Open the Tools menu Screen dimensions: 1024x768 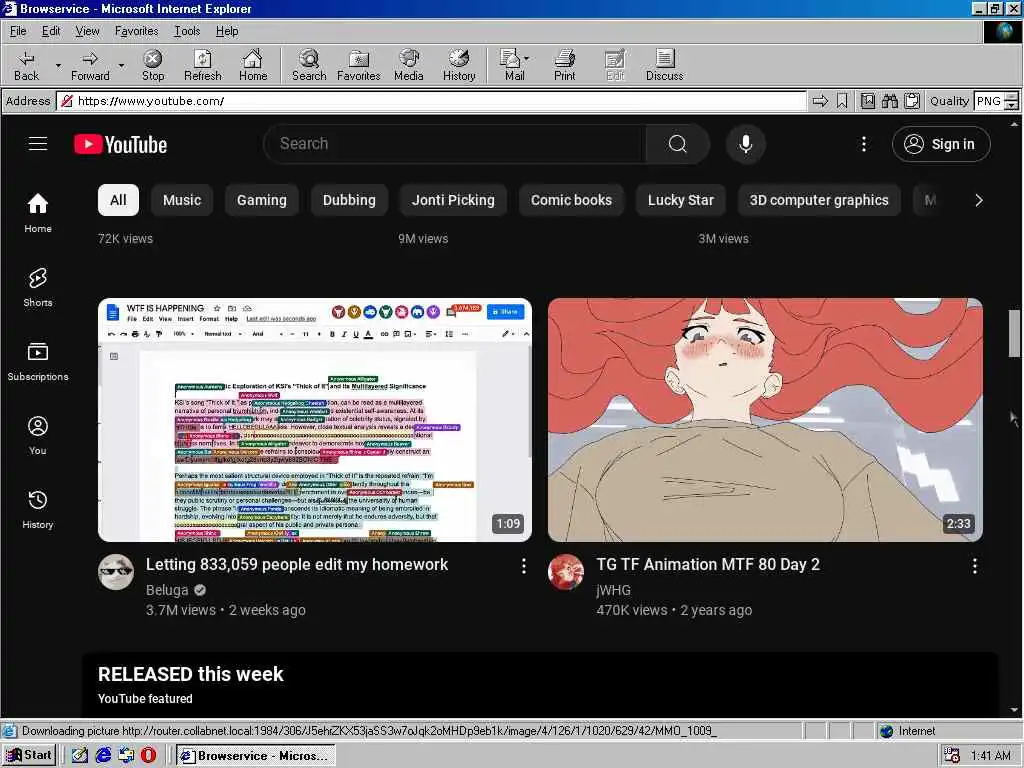(187, 31)
